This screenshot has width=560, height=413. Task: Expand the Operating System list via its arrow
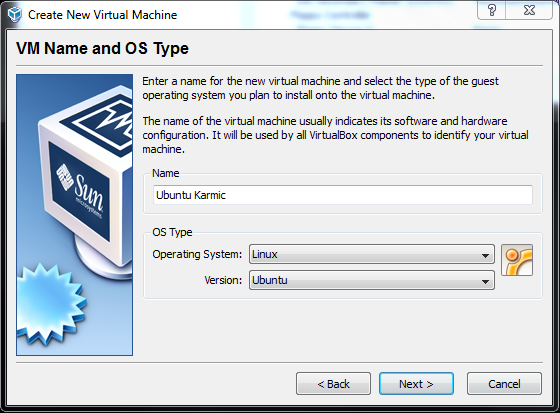tap(485, 255)
